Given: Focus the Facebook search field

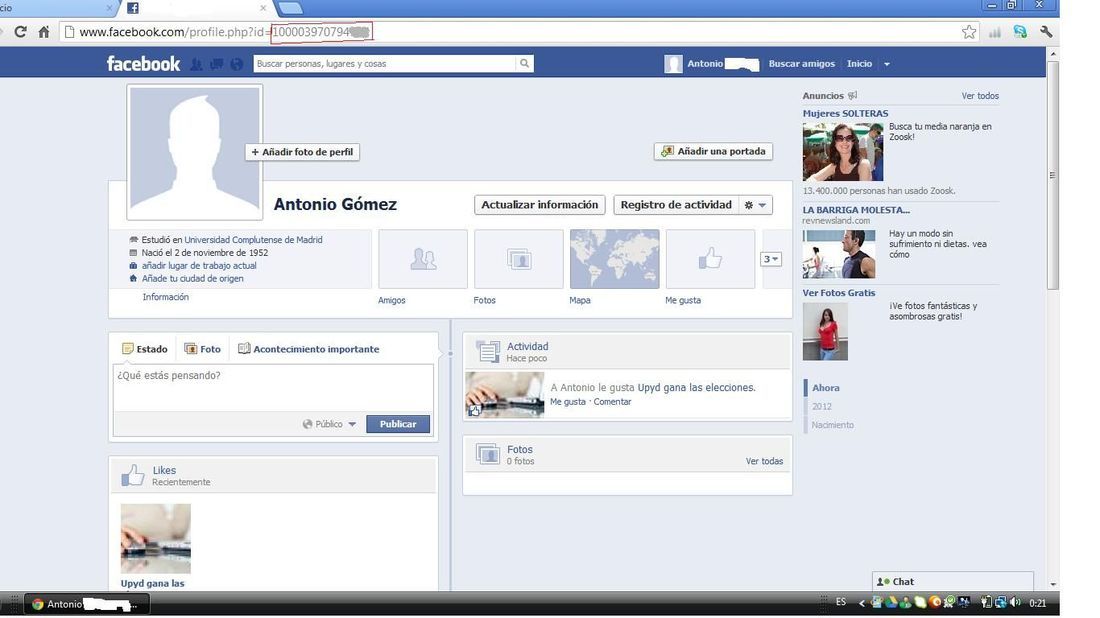Looking at the screenshot, I should 384,63.
